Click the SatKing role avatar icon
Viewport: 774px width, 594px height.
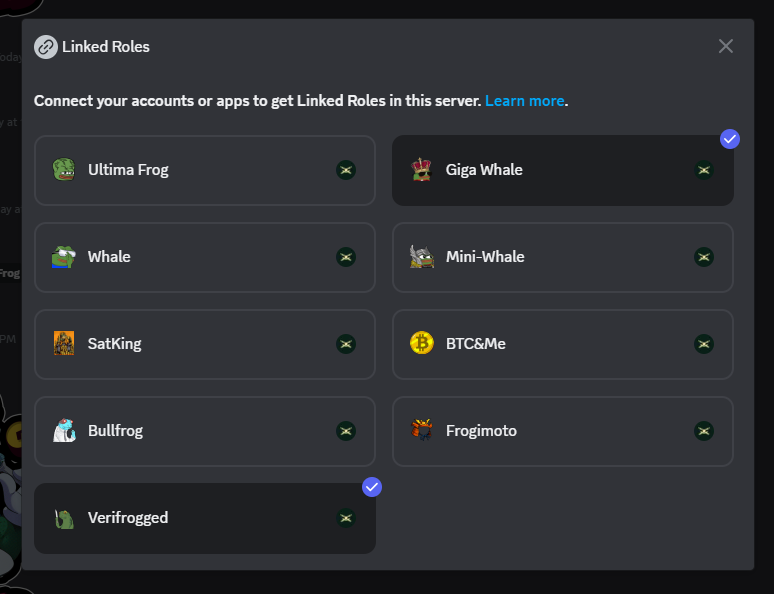(64, 344)
